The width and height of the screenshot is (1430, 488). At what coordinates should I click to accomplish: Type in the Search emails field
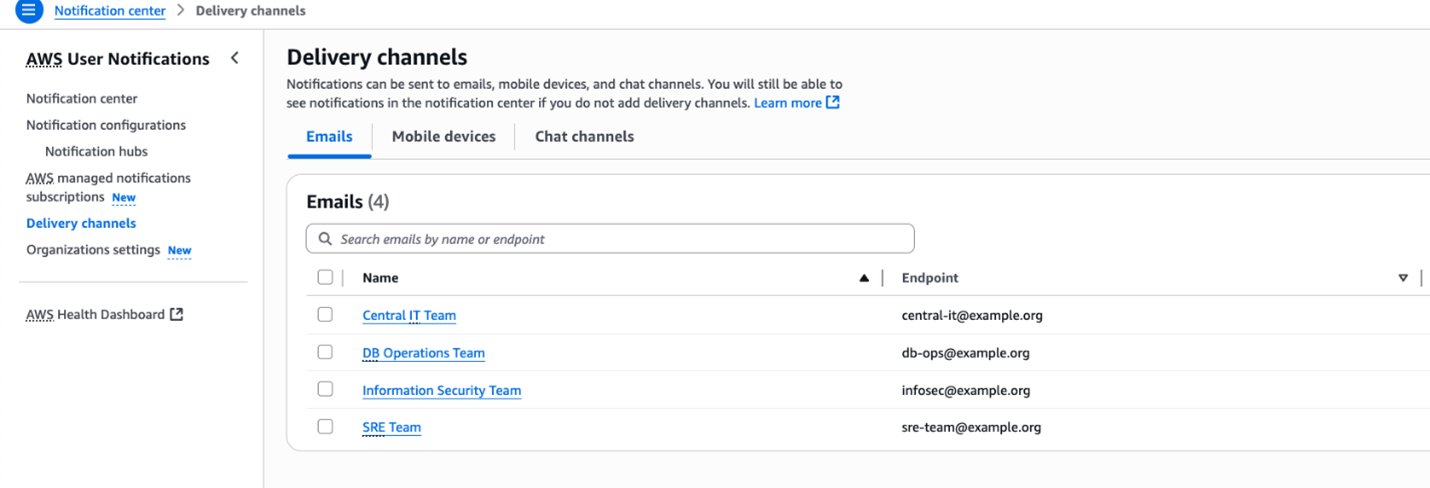(x=620, y=239)
